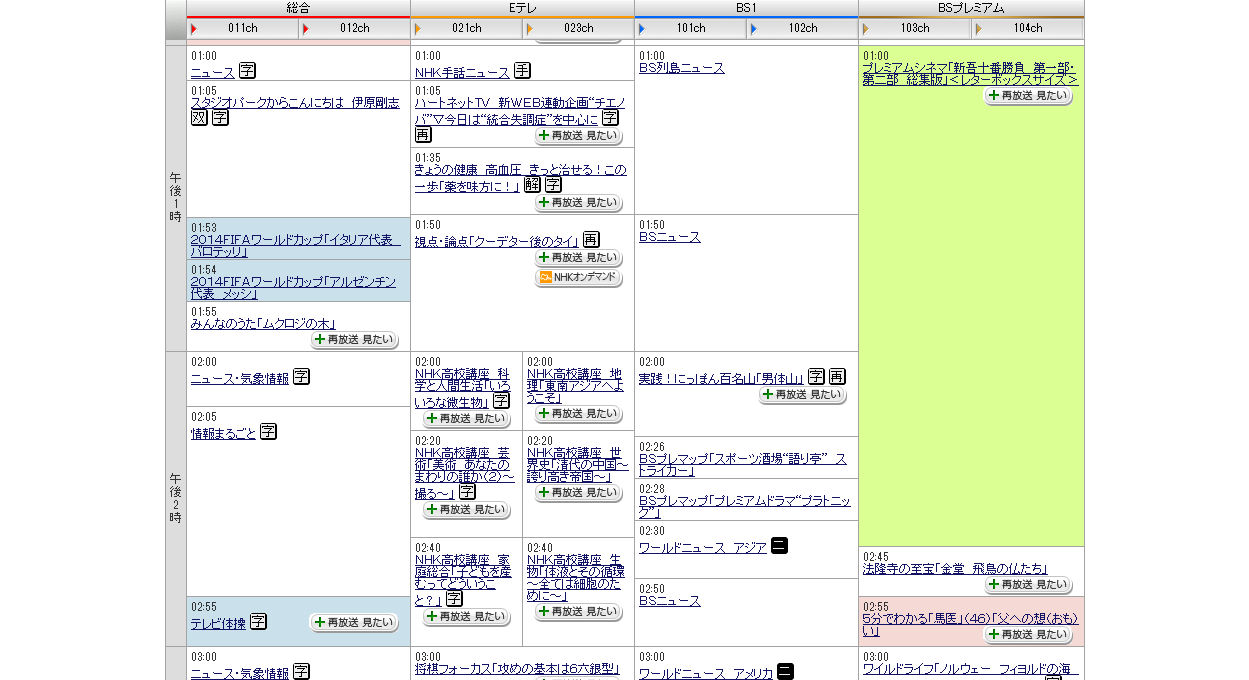Click 字 icon beside テレビ体操
The height and width of the screenshot is (680, 1249).
pos(258,621)
